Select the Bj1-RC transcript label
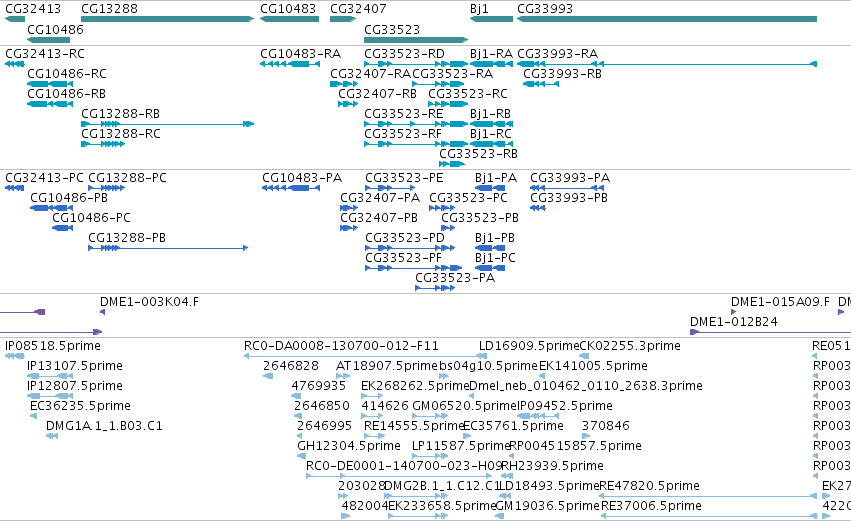 pyautogui.click(x=491, y=134)
